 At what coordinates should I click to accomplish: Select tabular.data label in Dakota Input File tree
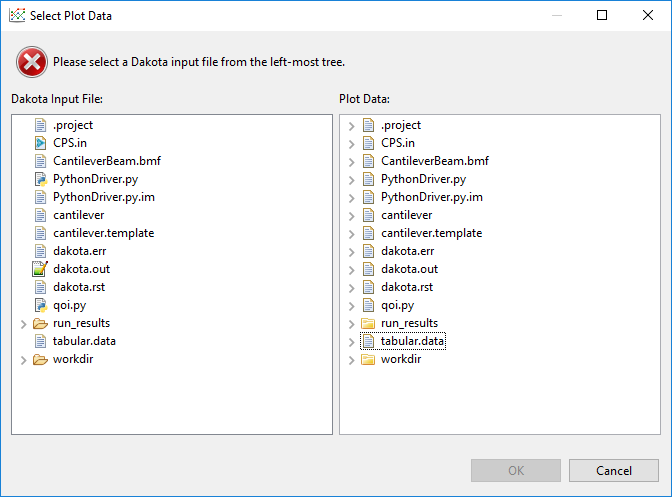point(84,341)
